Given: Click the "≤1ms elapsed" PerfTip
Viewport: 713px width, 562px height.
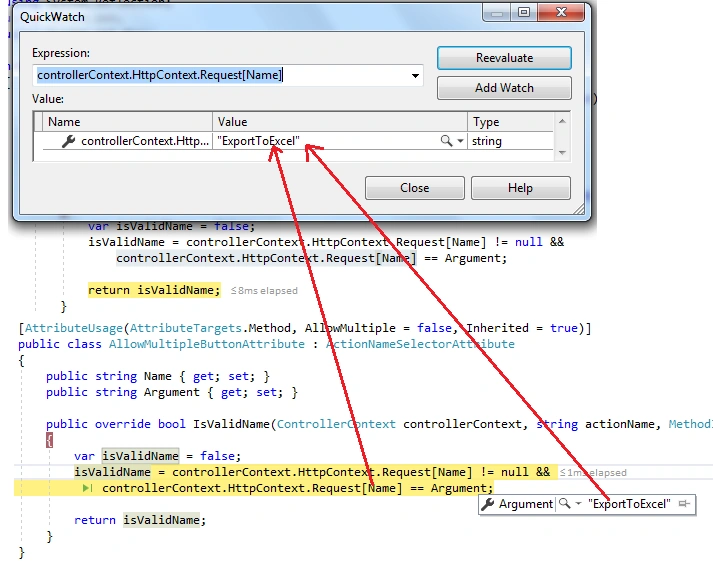Looking at the screenshot, I should point(593,472).
